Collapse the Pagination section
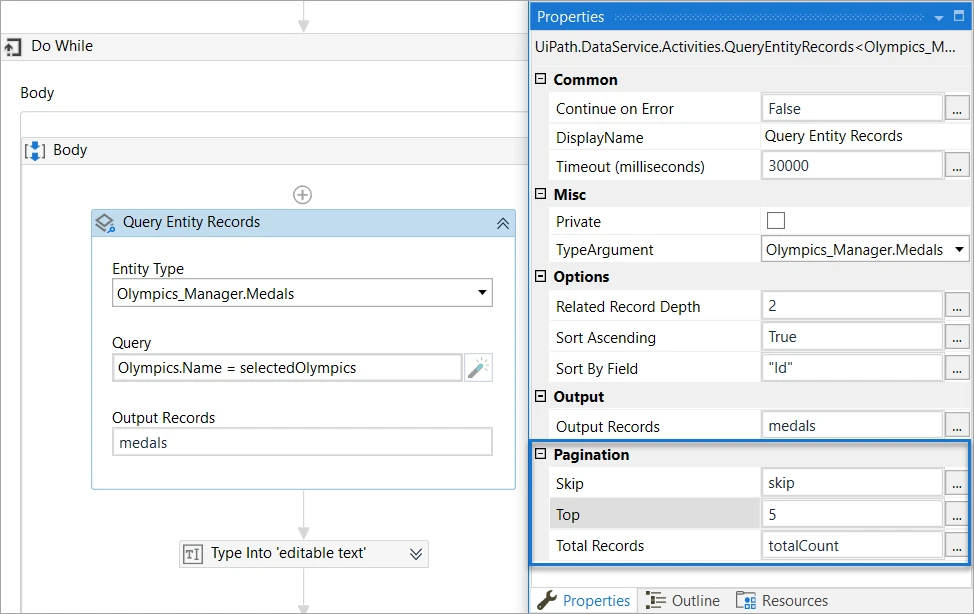Screen dimensions: 974x614 click(x=540, y=454)
